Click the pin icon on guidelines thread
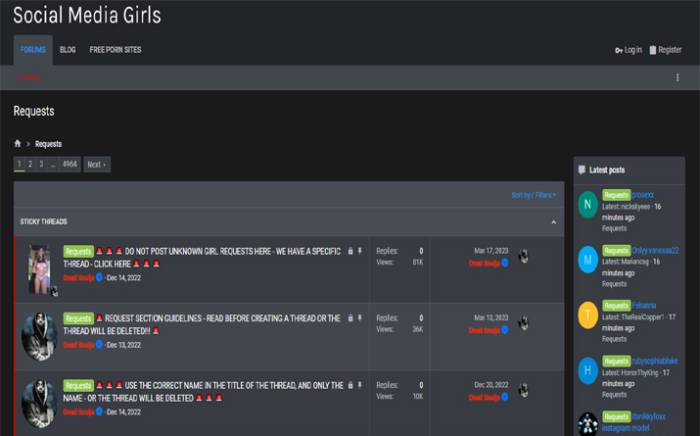Image resolution: width=700 pixels, height=436 pixels. (360, 318)
